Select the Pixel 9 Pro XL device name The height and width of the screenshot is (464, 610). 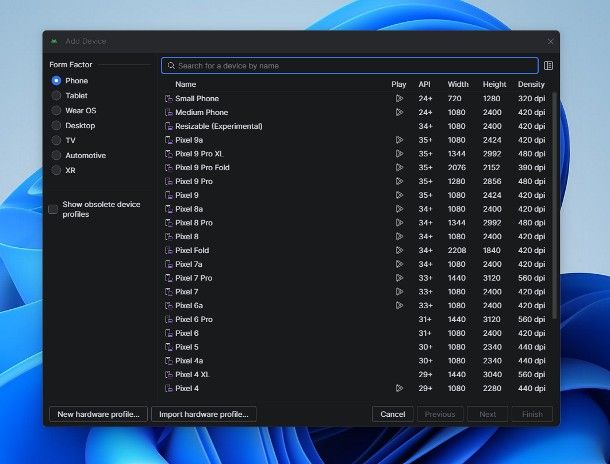tap(199, 154)
